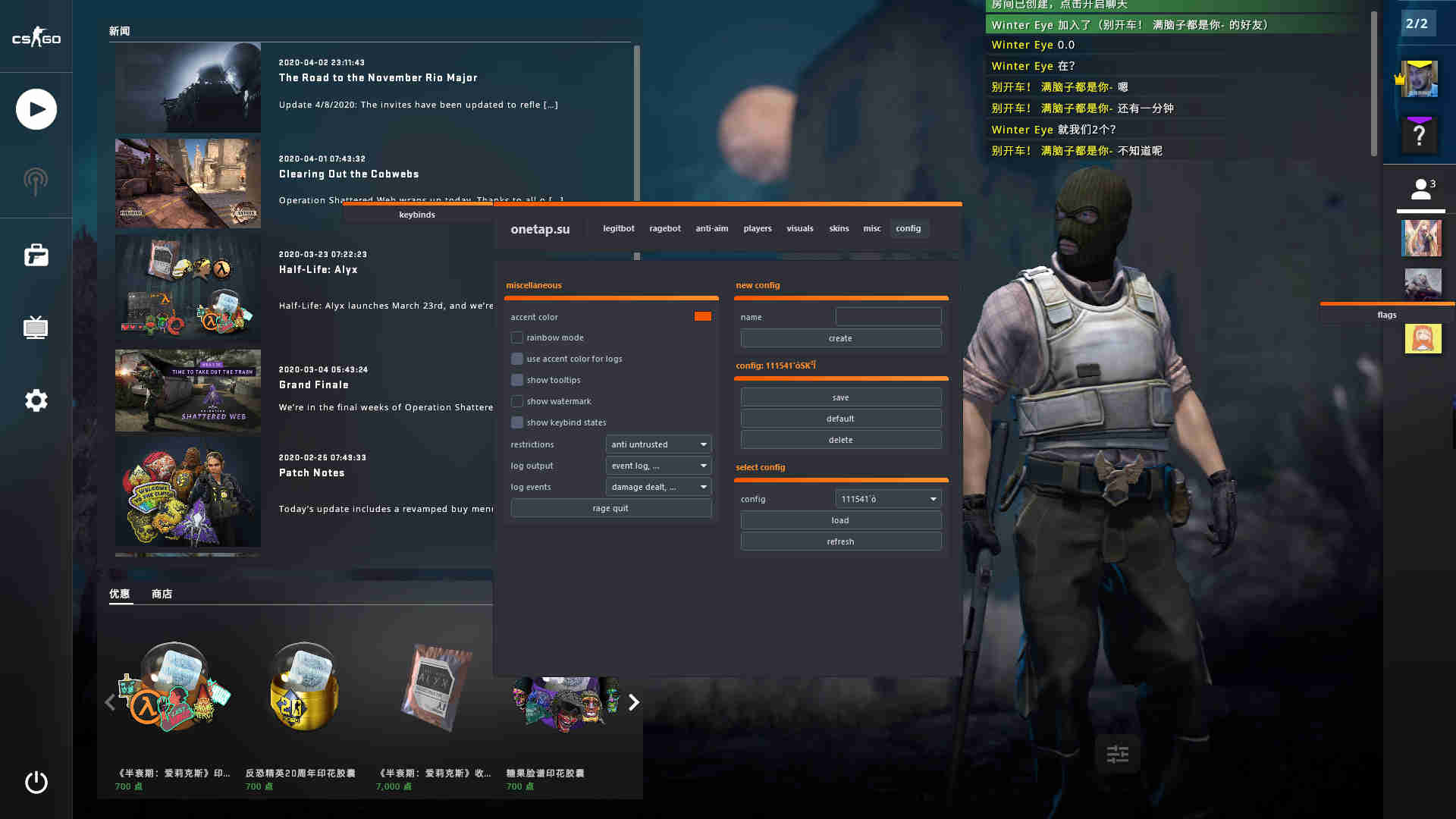Toggle the rainbow mode checkbox

pos(517,337)
